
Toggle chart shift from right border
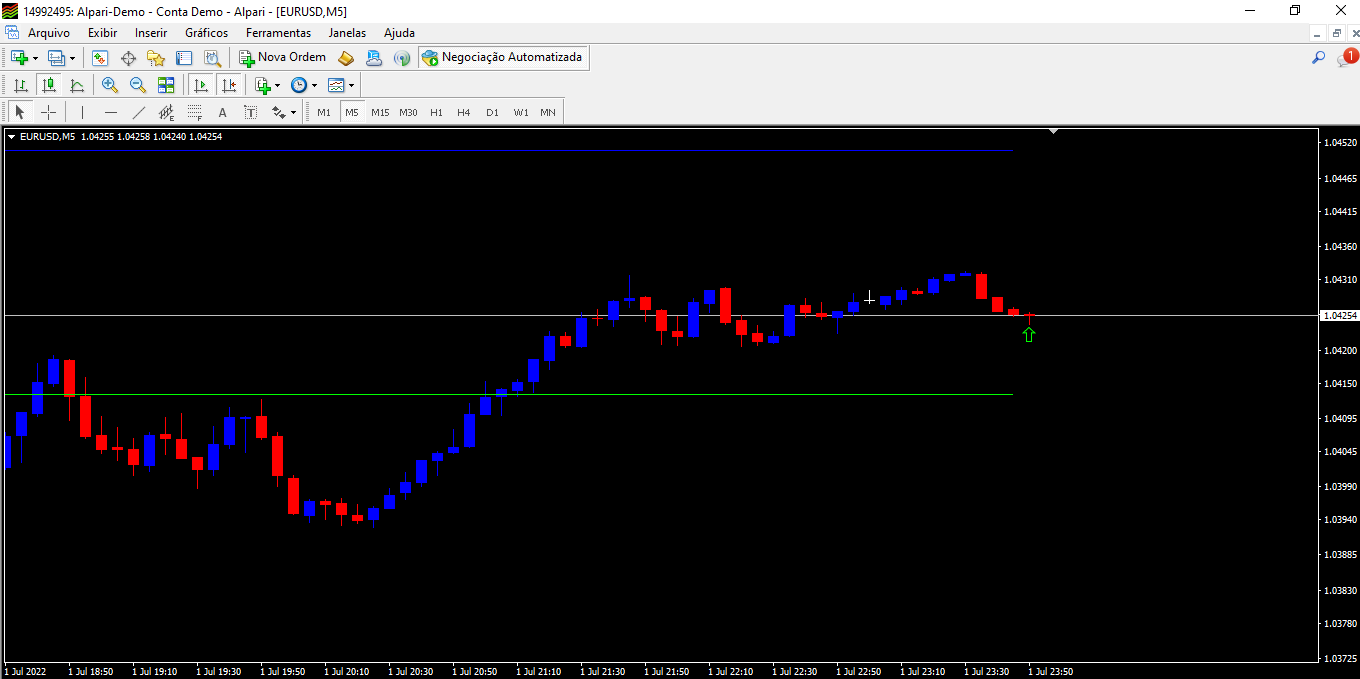[228, 85]
